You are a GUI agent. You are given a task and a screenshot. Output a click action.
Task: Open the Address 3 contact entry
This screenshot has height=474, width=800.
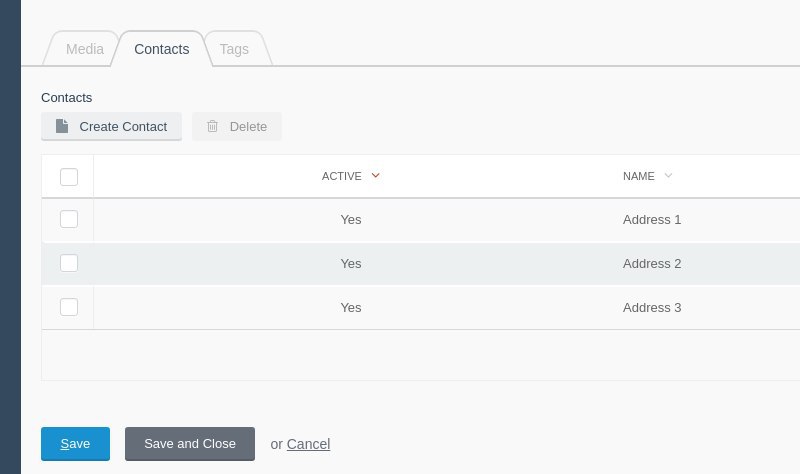pos(652,308)
